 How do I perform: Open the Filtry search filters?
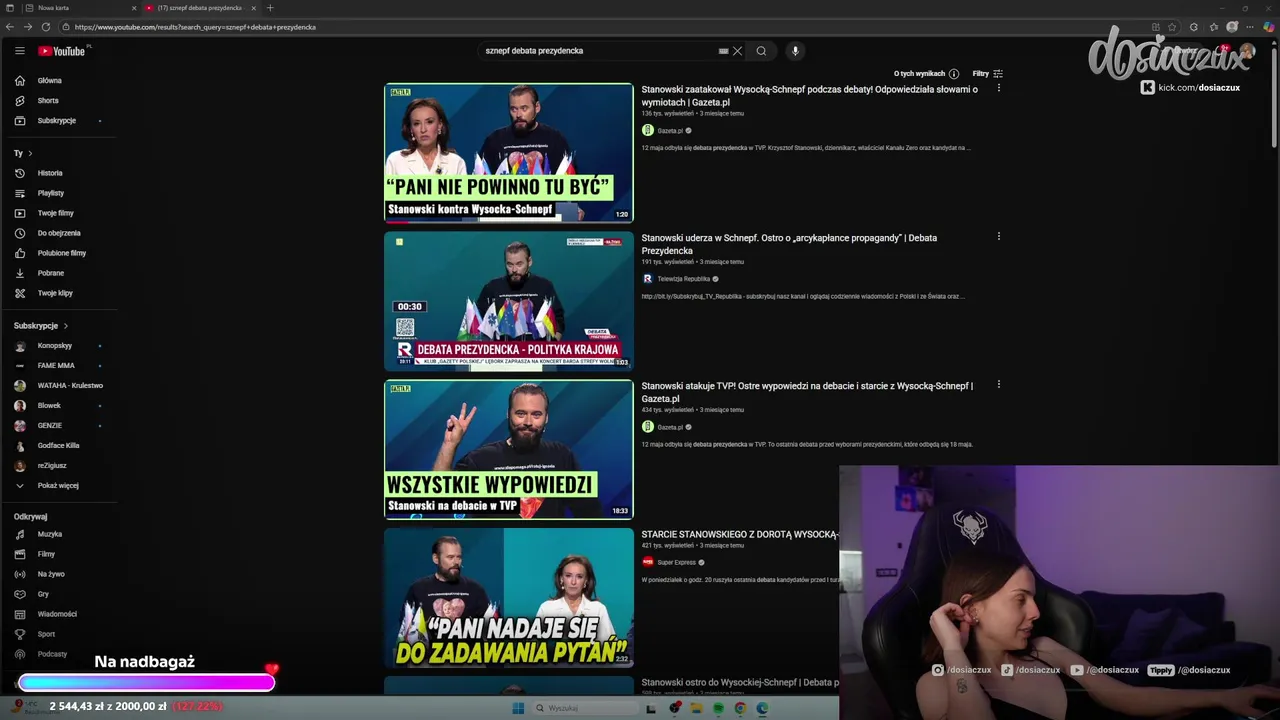987,74
